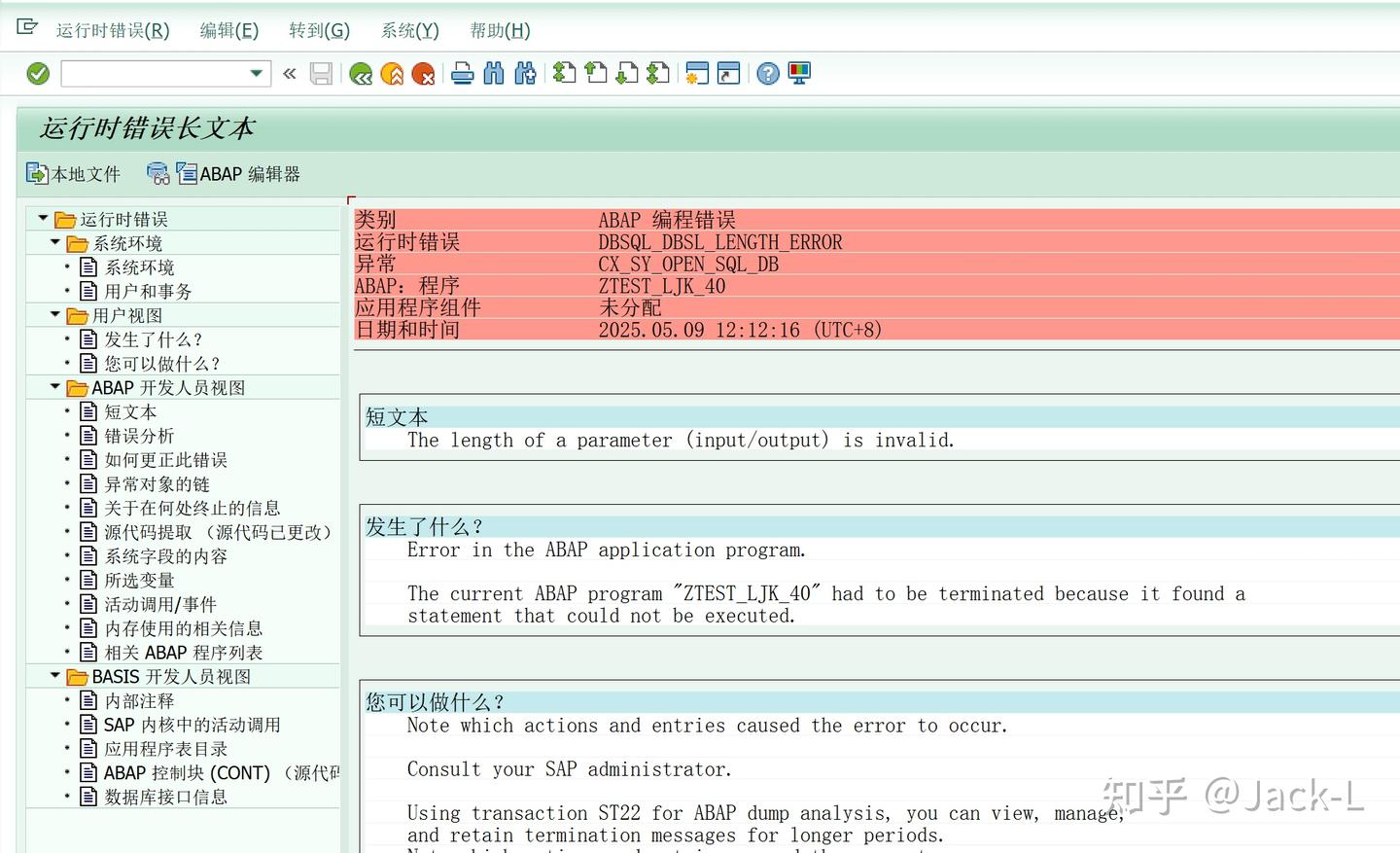This screenshot has height=853, width=1400.
Task: Click the CX_SY_OPEN_SQL_DB exception value
Action: 688,264
